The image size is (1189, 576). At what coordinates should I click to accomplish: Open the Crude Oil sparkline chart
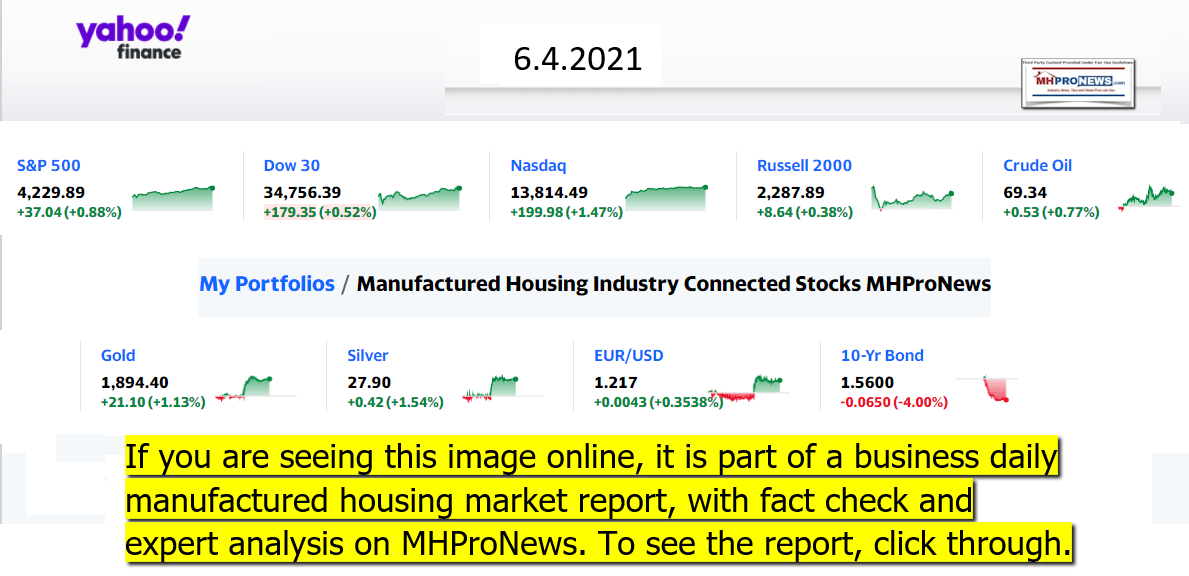pyautogui.click(x=1148, y=196)
